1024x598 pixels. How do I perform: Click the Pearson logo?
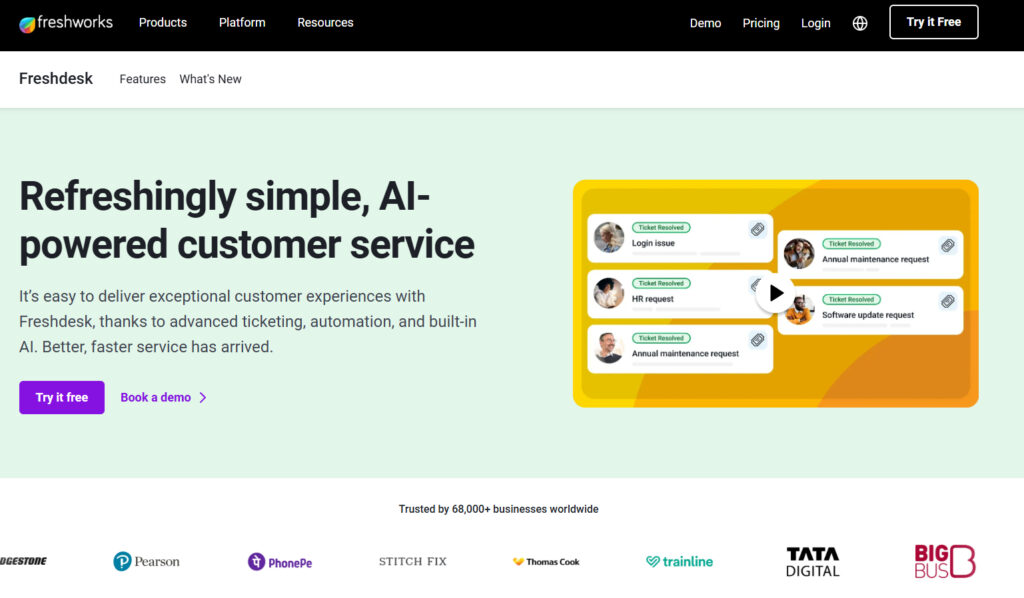pyautogui.click(x=146, y=561)
